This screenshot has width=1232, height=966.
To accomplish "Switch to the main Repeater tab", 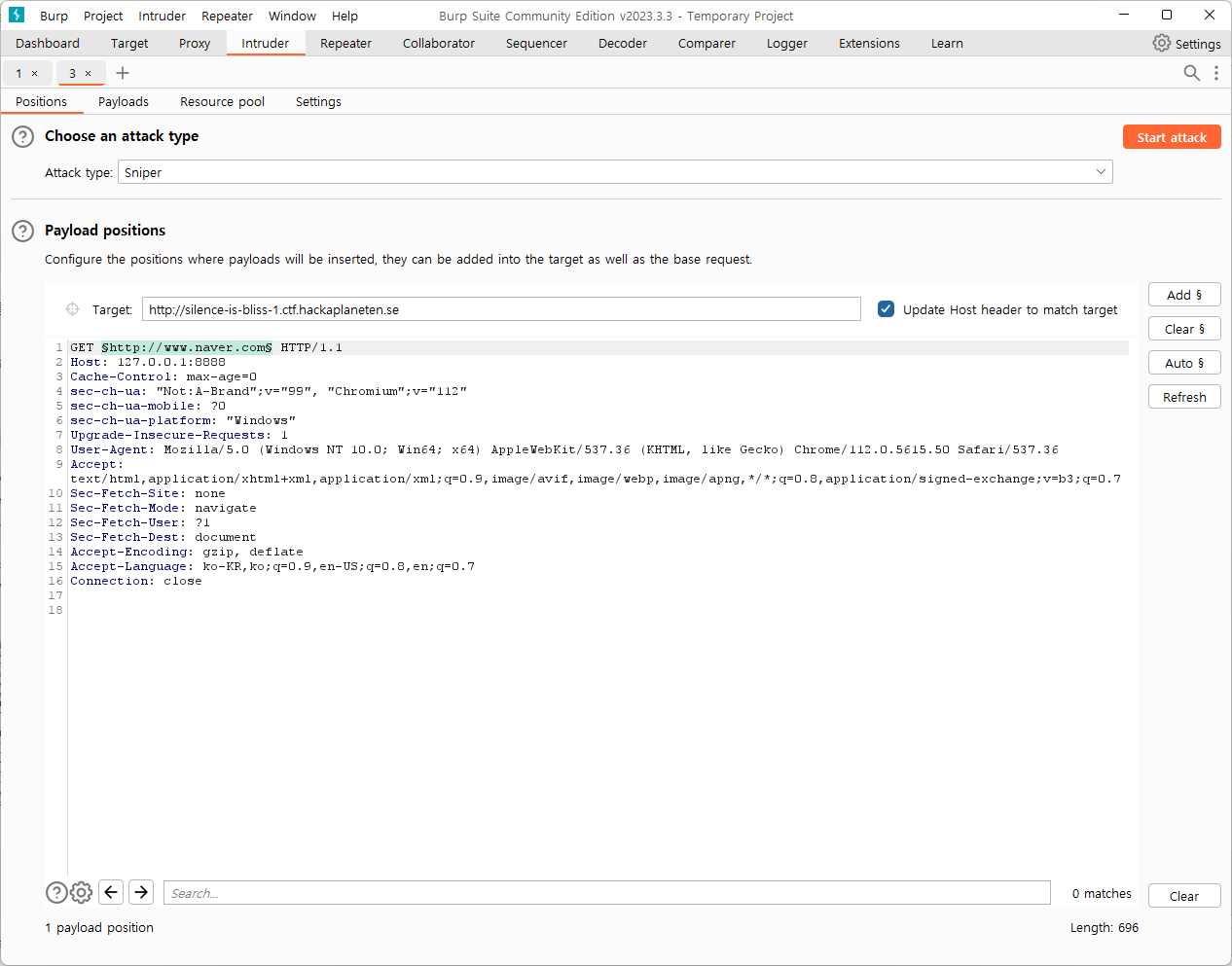I will point(345,43).
